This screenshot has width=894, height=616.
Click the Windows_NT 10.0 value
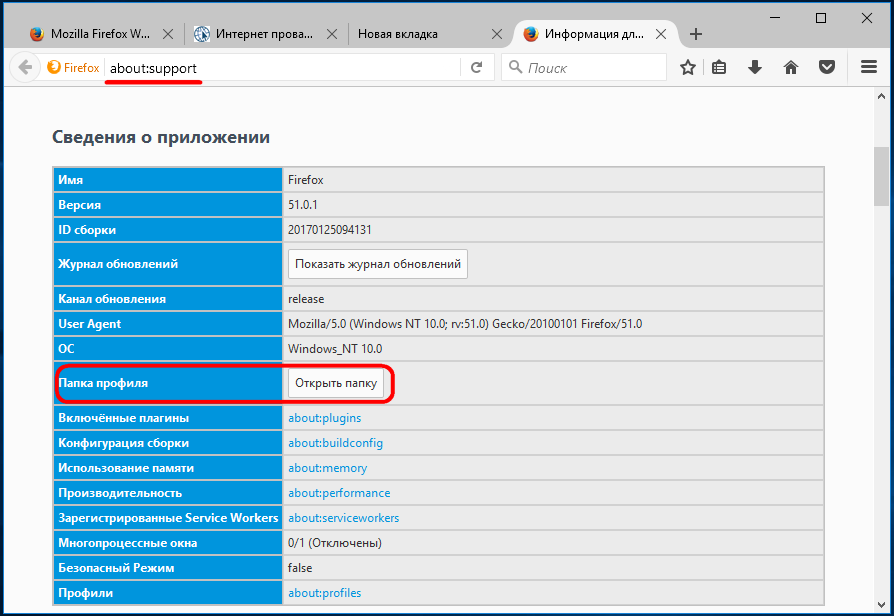coord(335,349)
